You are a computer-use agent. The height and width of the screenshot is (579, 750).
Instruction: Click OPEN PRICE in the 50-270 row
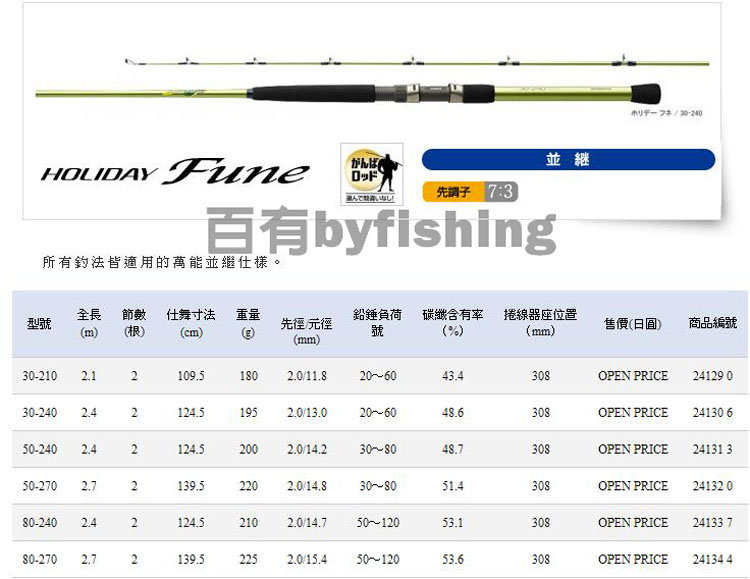[633, 486]
